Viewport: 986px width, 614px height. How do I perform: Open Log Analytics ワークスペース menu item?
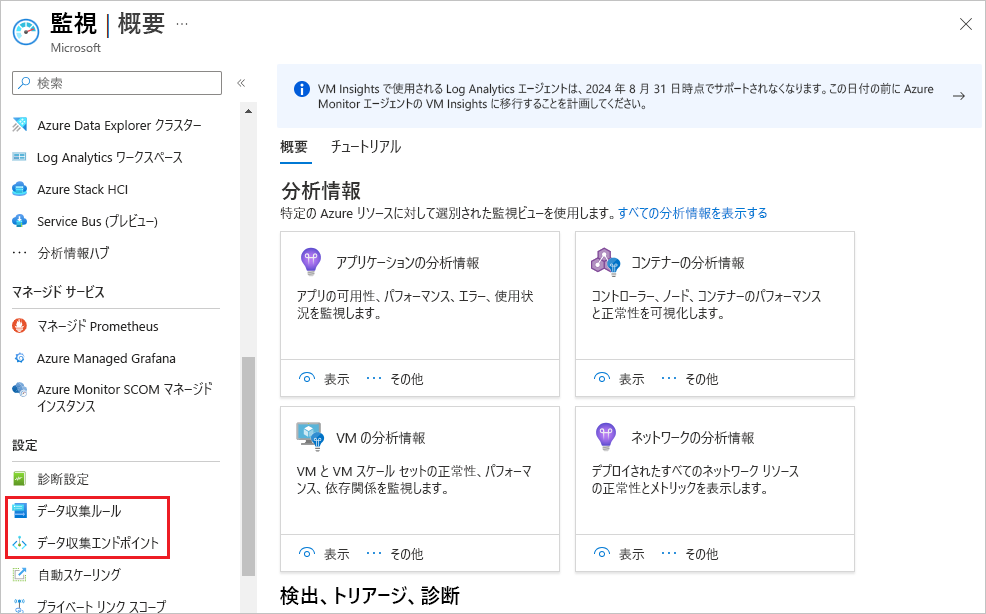pos(109,157)
